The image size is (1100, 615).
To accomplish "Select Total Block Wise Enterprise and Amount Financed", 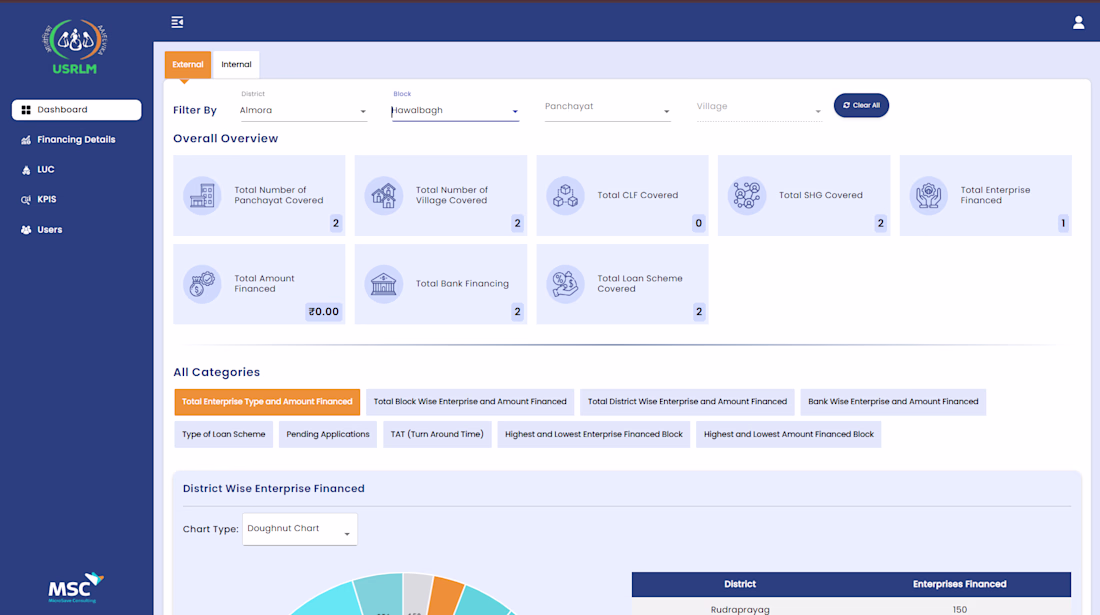I will click(x=470, y=402).
